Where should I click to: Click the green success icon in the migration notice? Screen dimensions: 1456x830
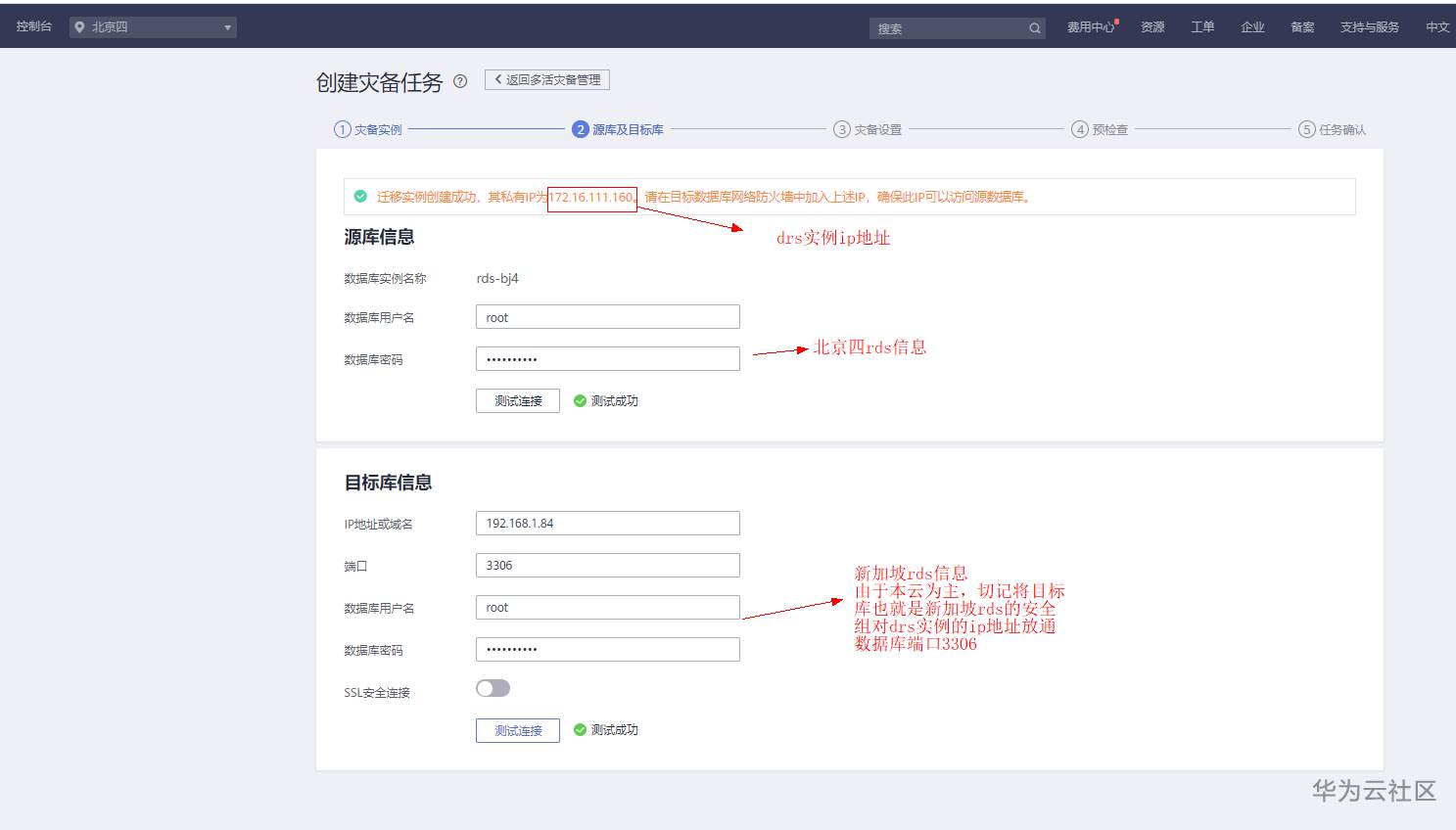coord(360,197)
